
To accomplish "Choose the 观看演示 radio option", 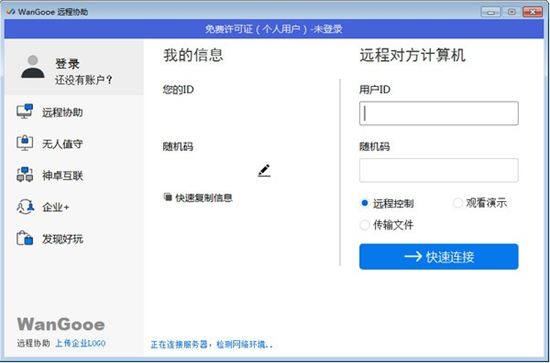I will [x=457, y=203].
